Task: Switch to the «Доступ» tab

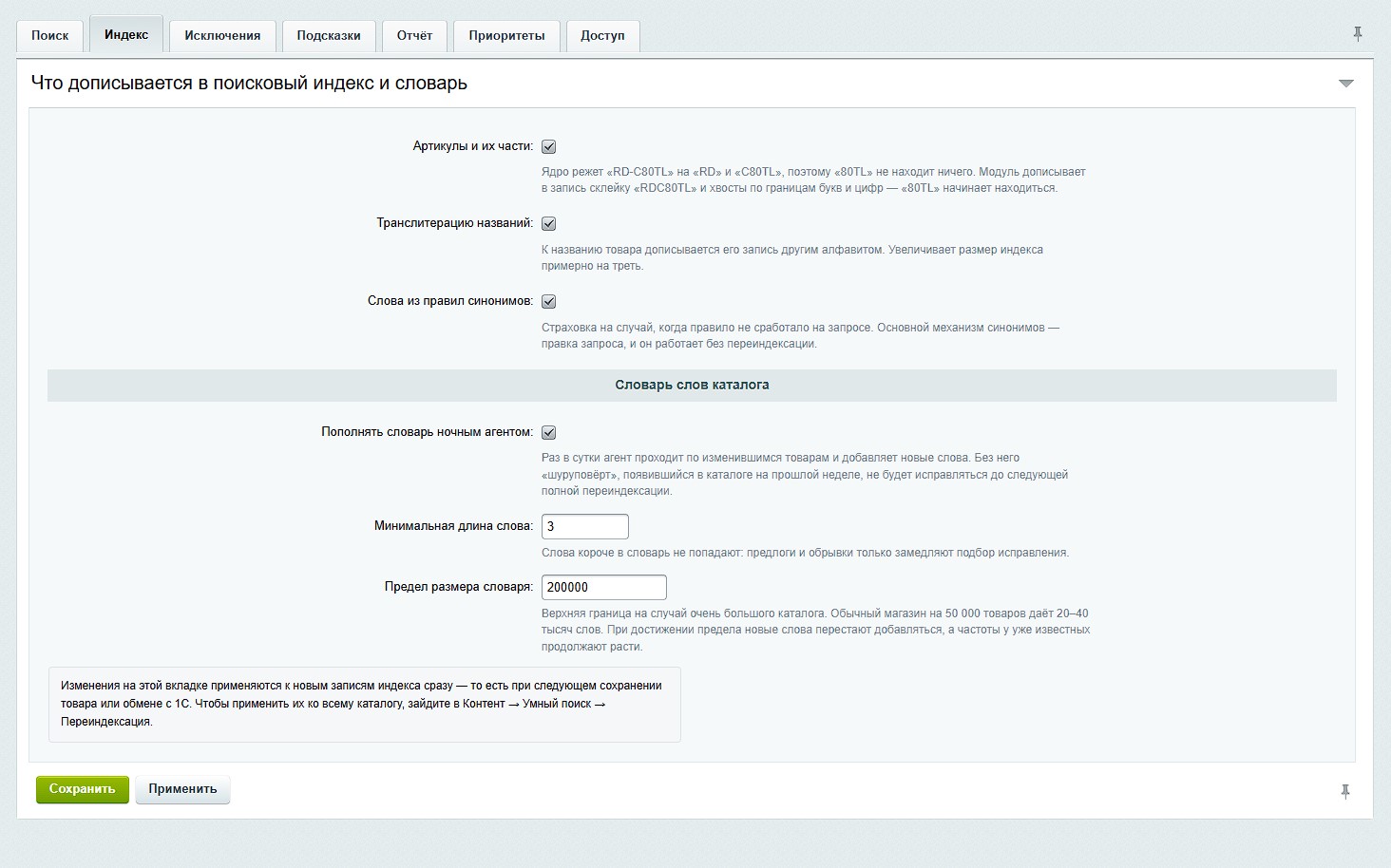Action: [x=602, y=35]
